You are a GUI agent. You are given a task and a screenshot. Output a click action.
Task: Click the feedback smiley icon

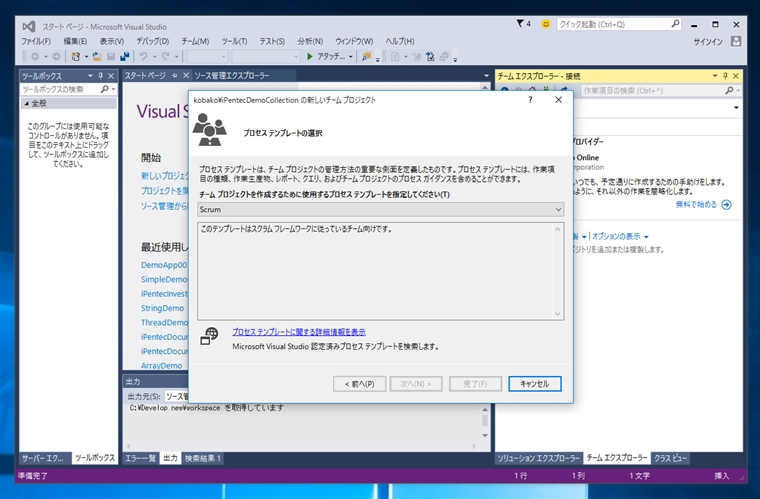click(546, 24)
